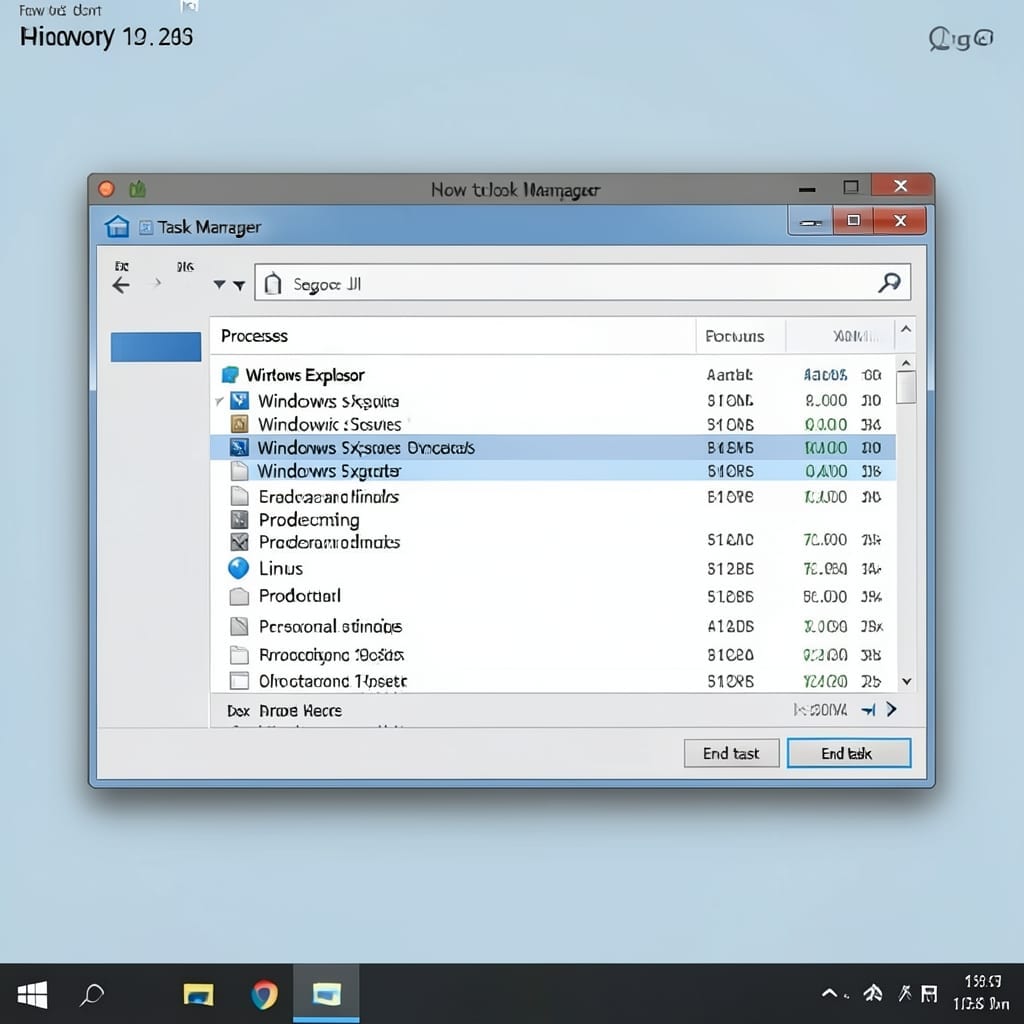Open taskbar search magnifier
Viewport: 1024px width, 1024px height.
pos(91,995)
